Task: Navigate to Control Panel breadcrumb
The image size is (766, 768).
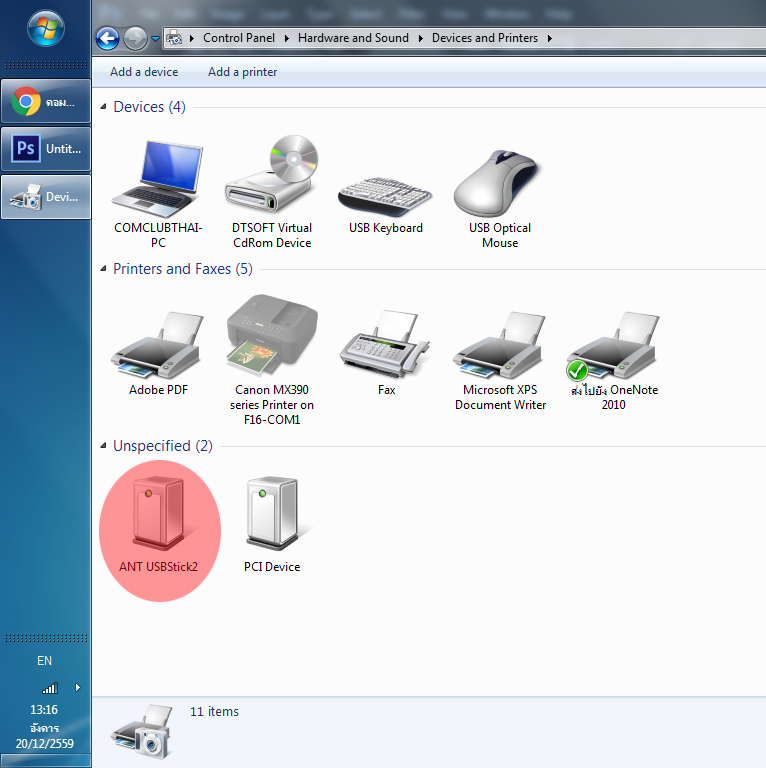Action: pyautogui.click(x=239, y=38)
